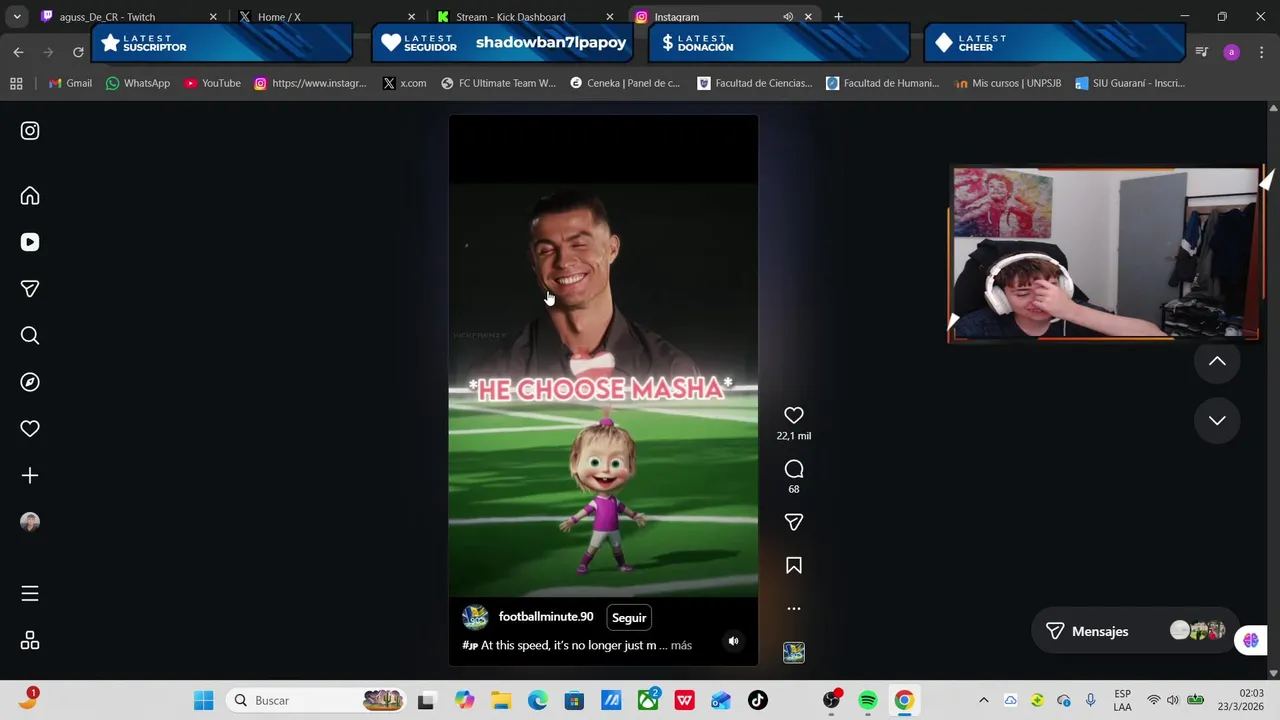
Task: Follow footballminute.90 with the Seguir button
Action: point(629,618)
